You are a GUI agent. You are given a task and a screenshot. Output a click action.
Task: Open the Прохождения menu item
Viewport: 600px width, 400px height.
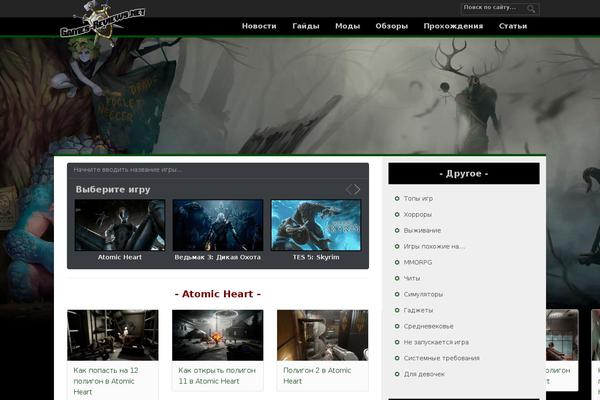(x=453, y=26)
